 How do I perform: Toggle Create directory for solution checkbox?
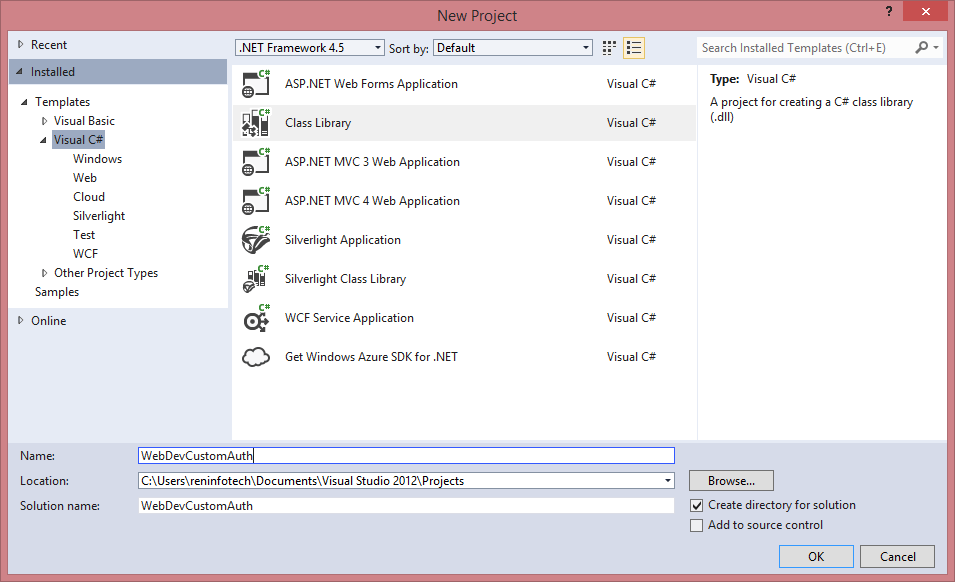coord(696,505)
